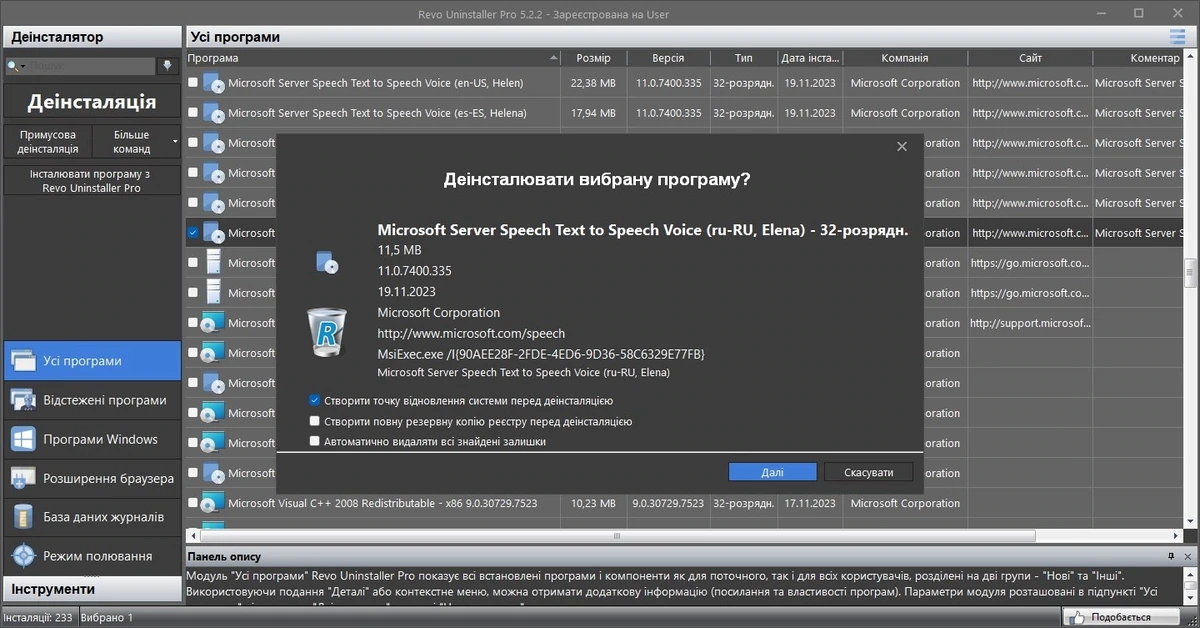Click the Програми Windows logo icon
The image size is (1200, 628).
coord(24,439)
